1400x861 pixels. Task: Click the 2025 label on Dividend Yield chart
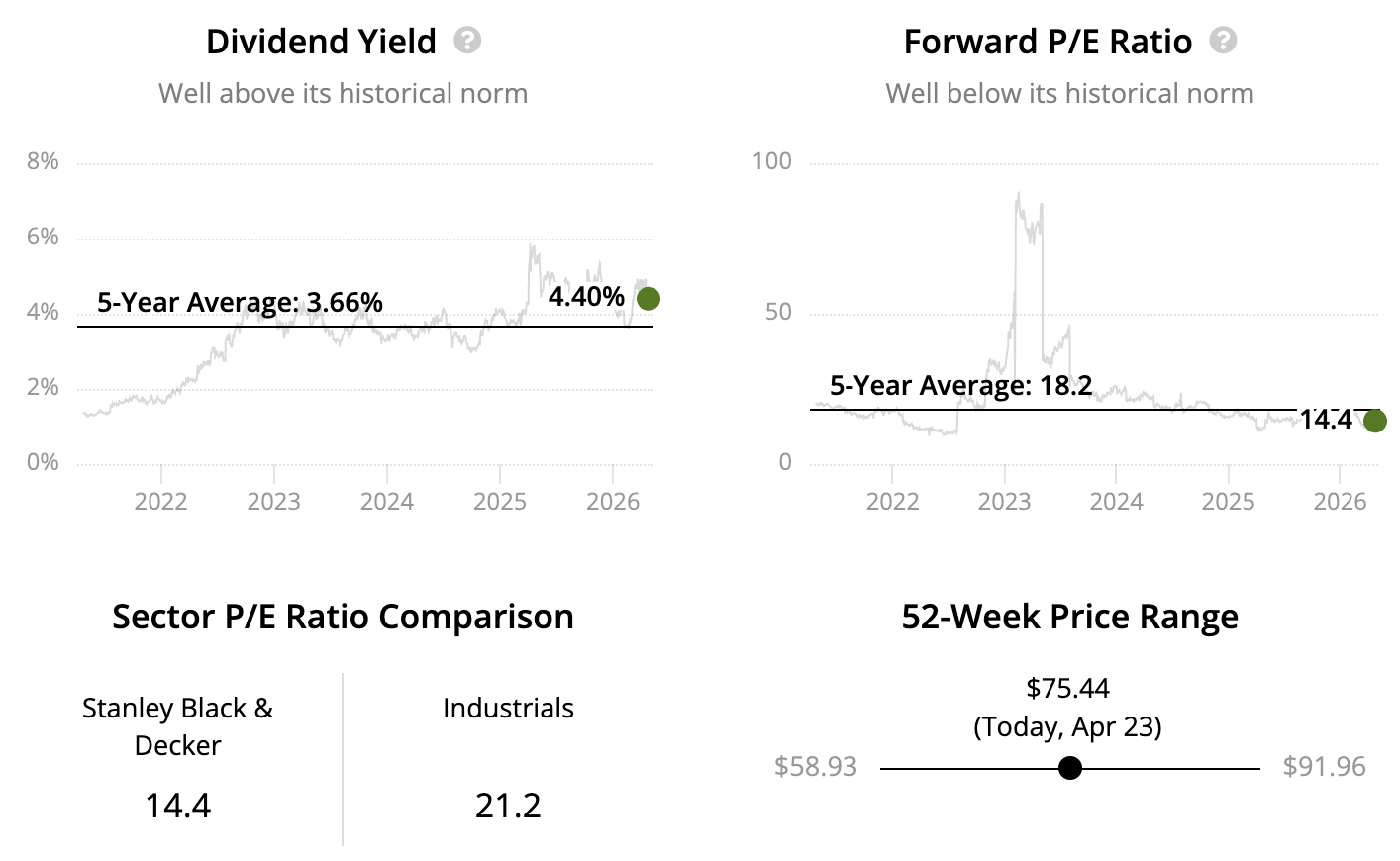(500, 502)
